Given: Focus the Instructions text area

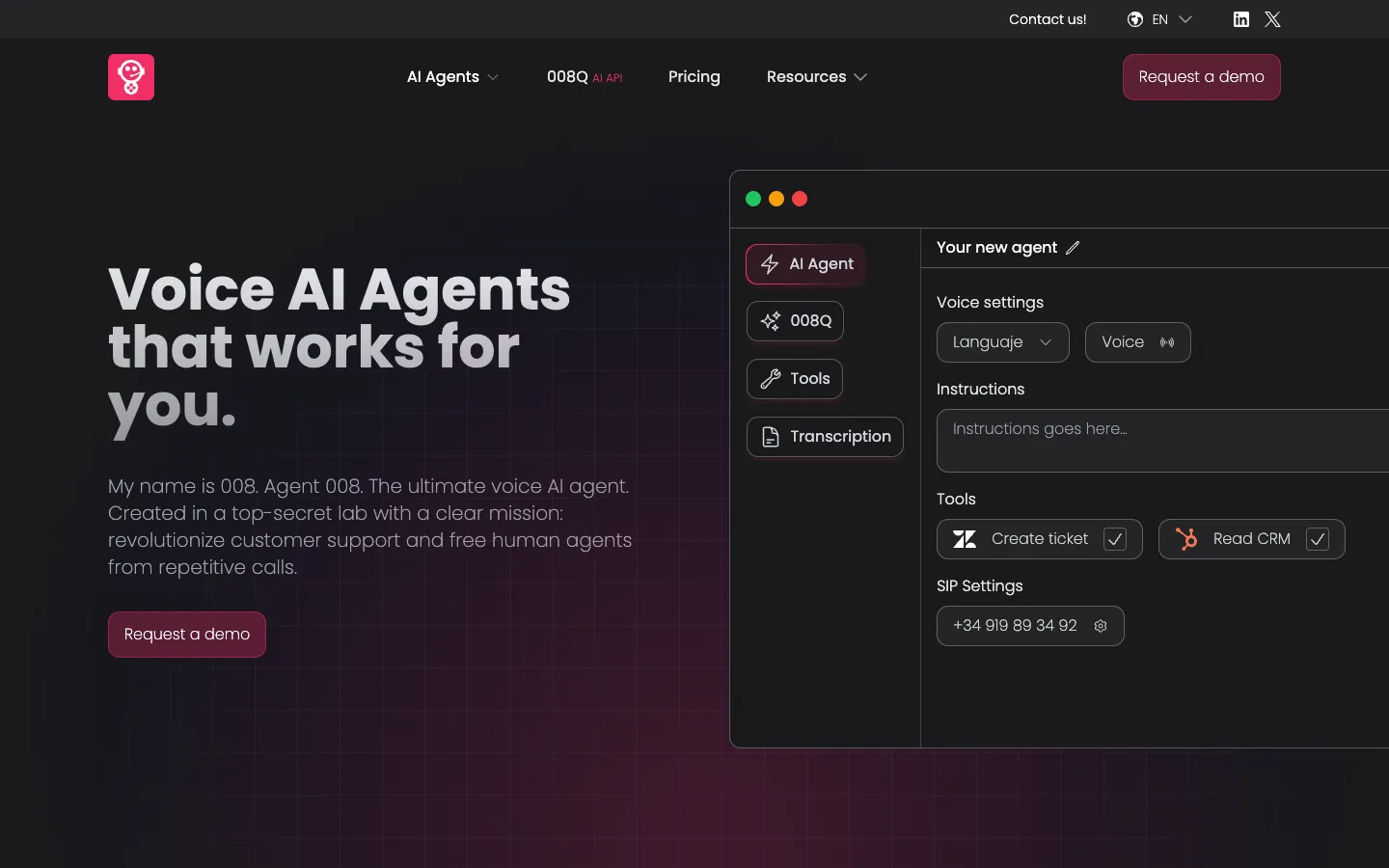Looking at the screenshot, I should tap(1162, 441).
